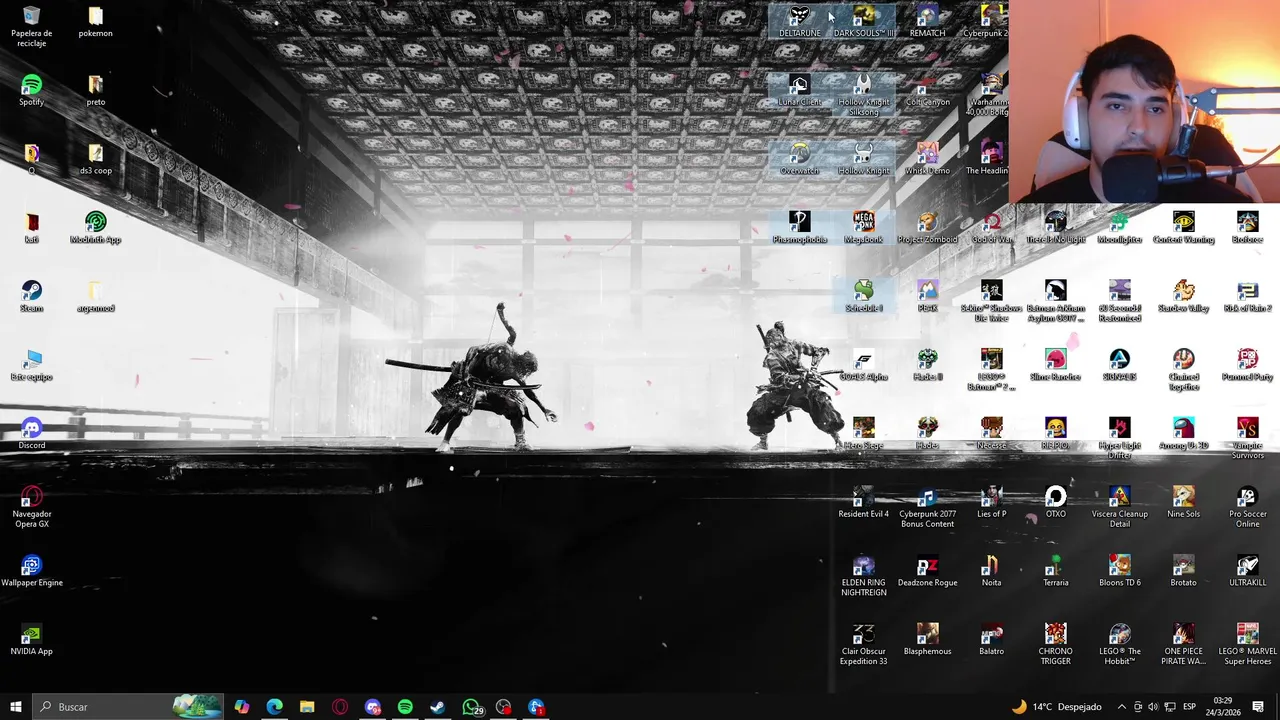Launch the Content Warning game icon
The width and height of the screenshot is (1280, 720).
tap(1183, 227)
